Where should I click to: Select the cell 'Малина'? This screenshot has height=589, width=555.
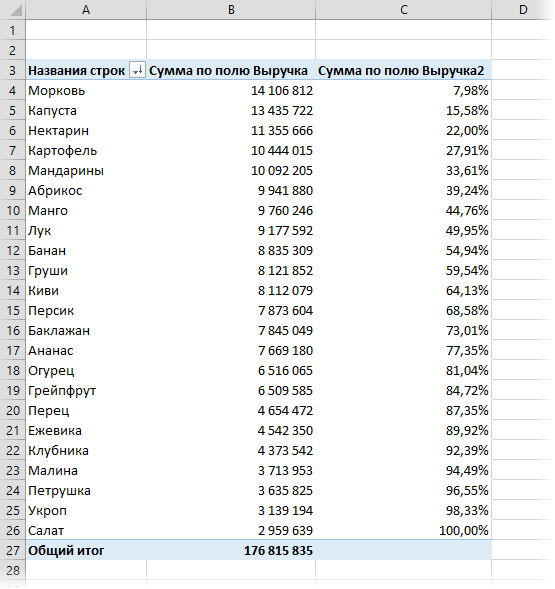coord(86,470)
